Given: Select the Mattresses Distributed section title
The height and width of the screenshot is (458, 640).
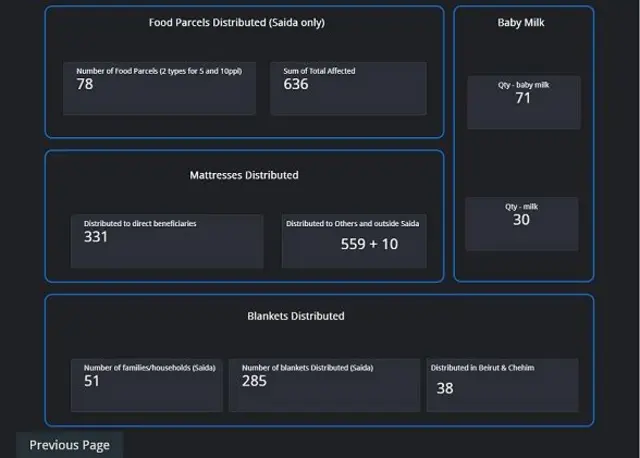Looking at the screenshot, I should point(244,175).
